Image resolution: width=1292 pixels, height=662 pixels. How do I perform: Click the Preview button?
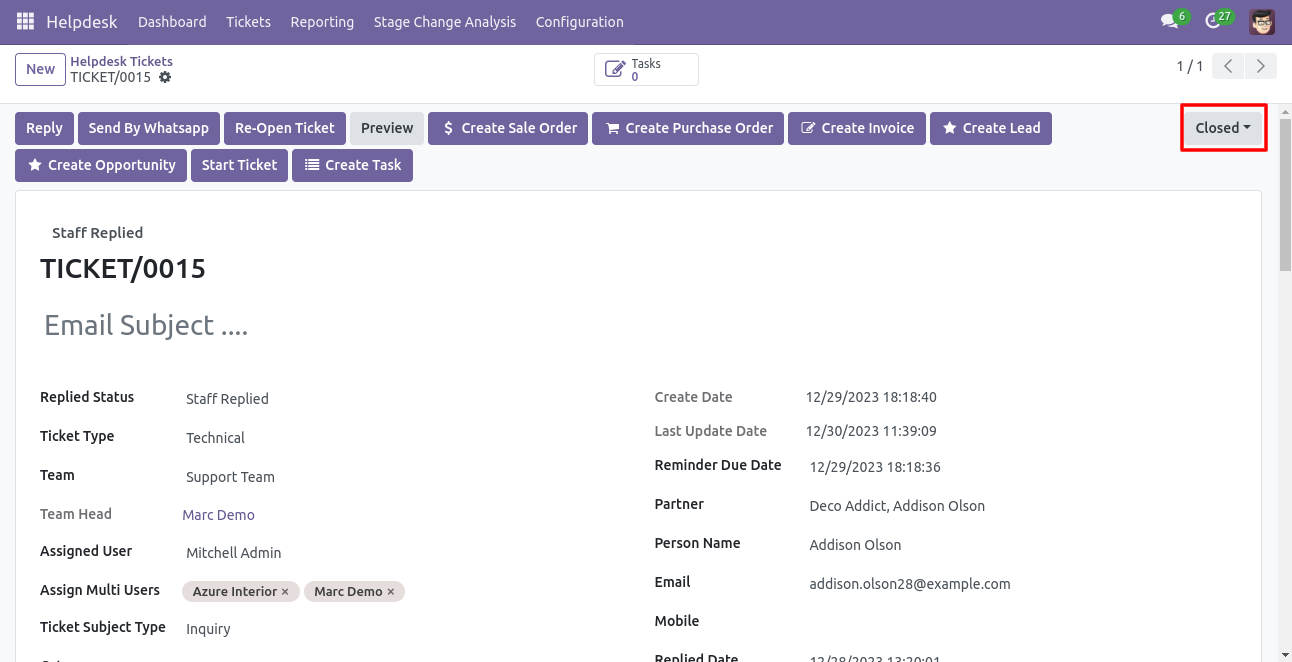[387, 128]
